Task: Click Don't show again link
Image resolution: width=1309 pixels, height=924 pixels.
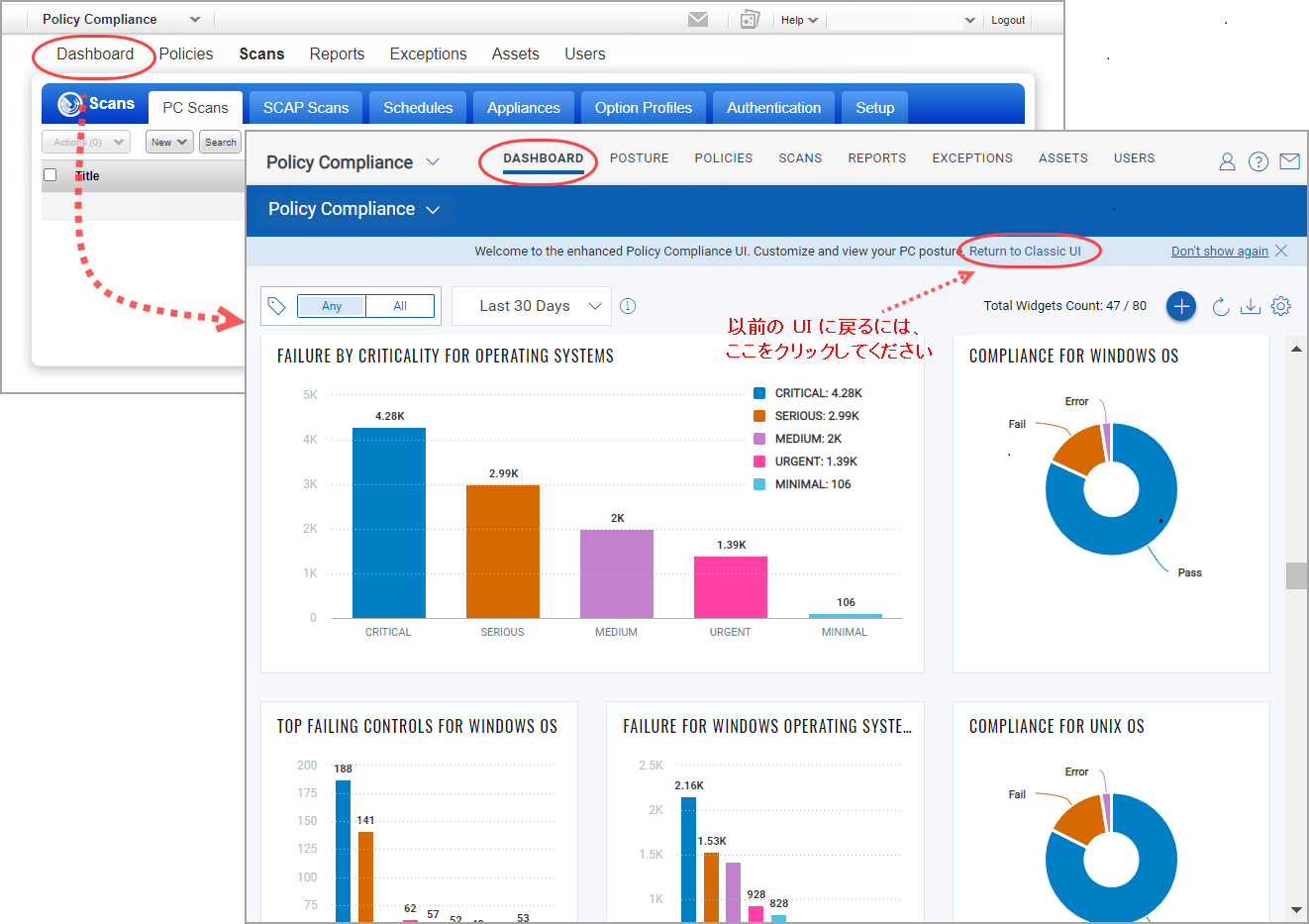Action: [1220, 252]
